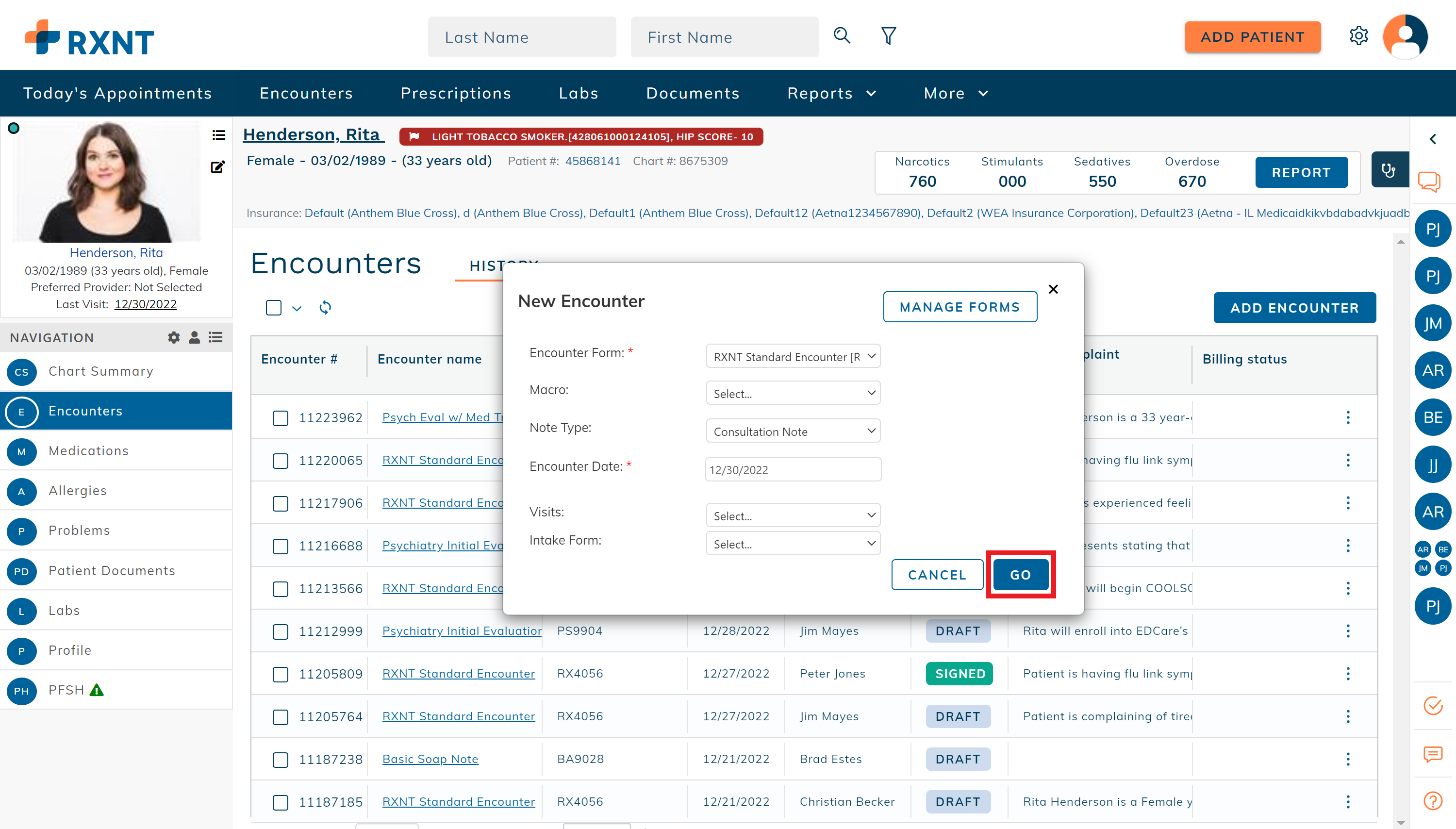
Task: Click the Encounter Date field
Action: [793, 470]
